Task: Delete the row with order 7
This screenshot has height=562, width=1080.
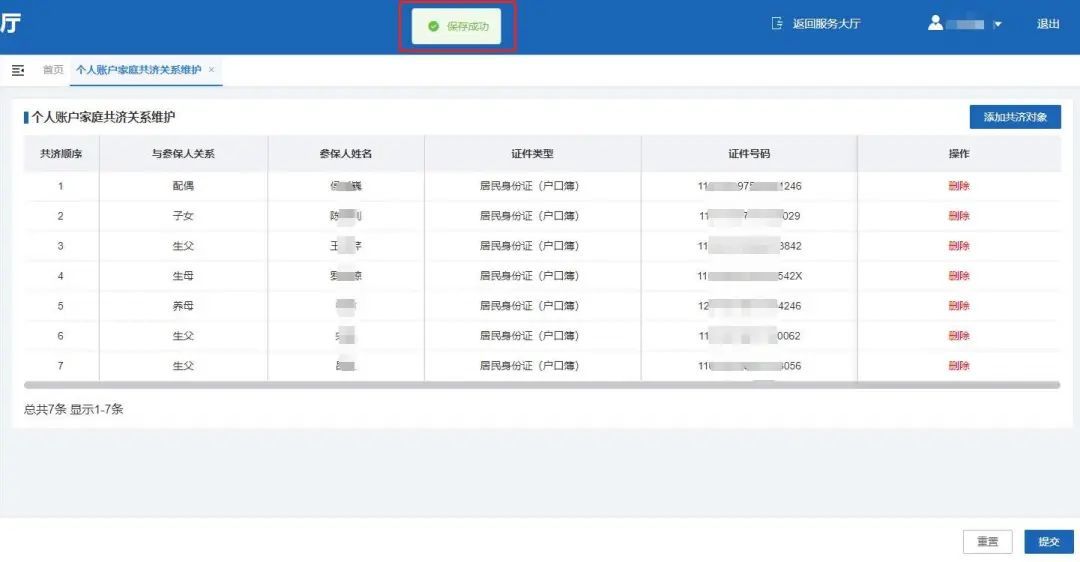Action: point(958,366)
